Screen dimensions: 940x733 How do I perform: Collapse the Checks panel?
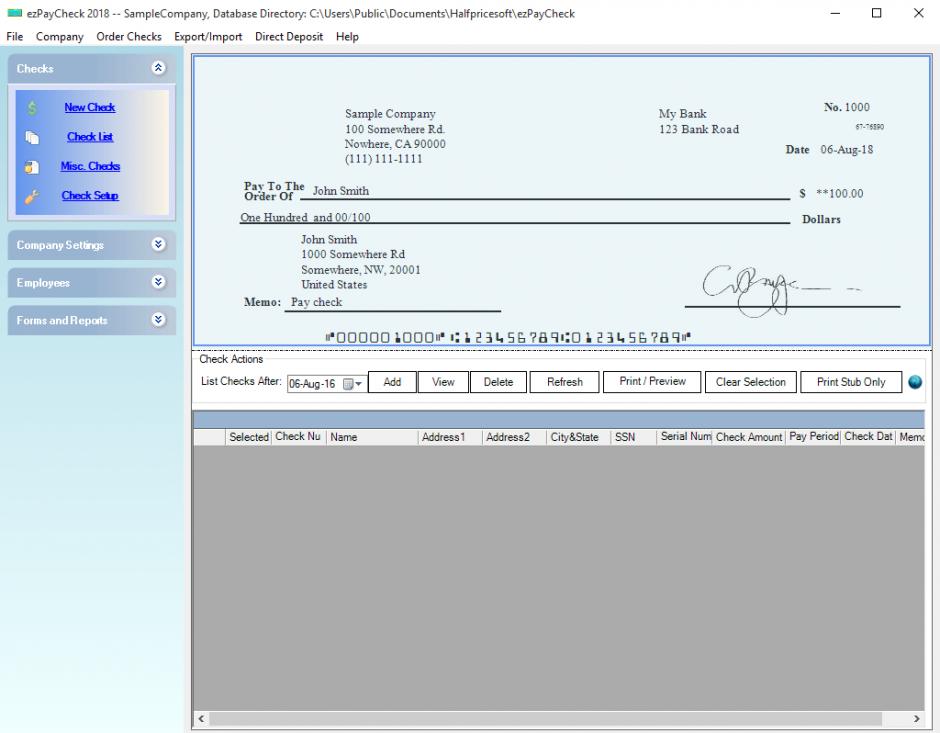[x=158, y=68]
